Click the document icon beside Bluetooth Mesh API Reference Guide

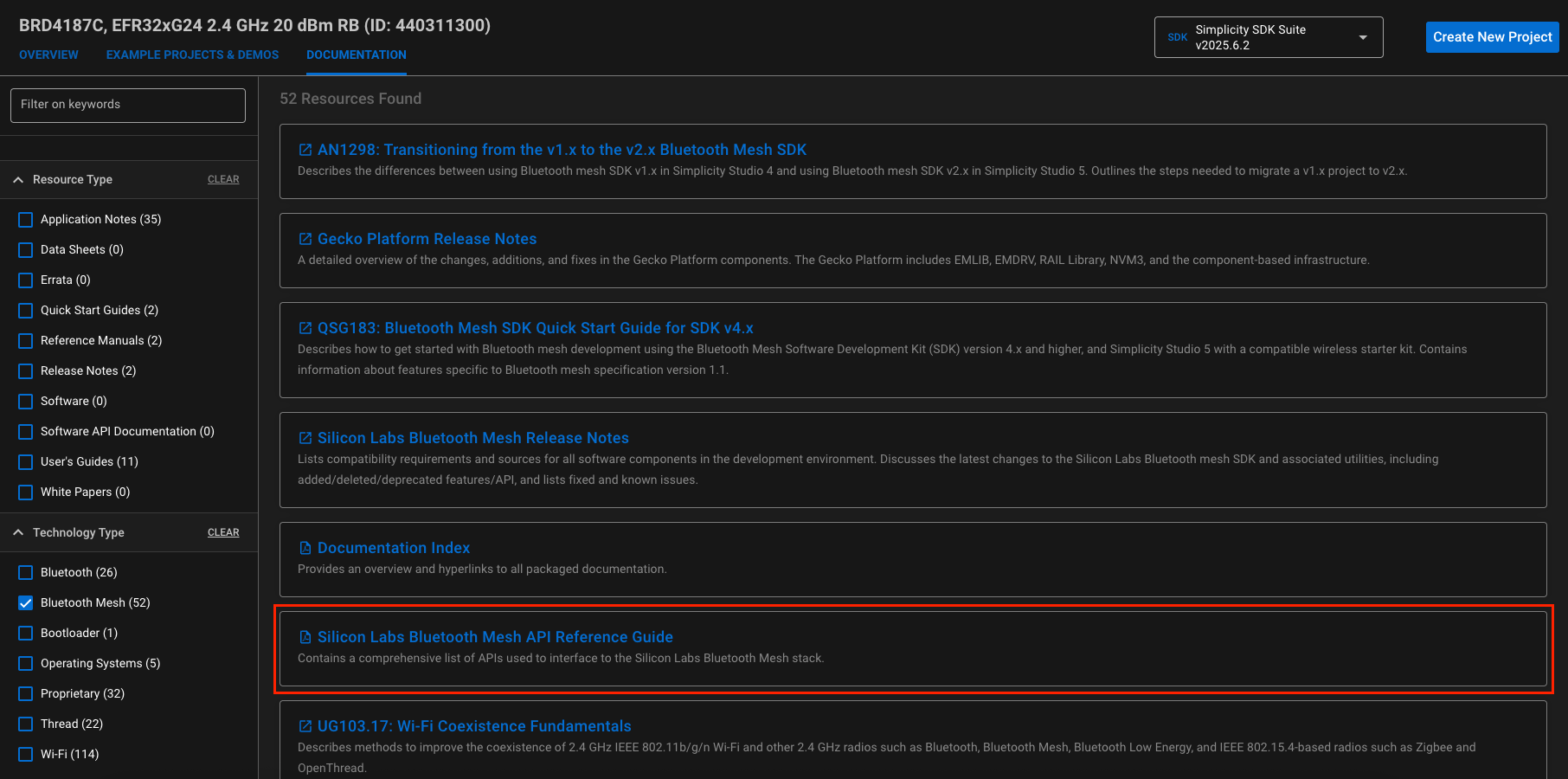point(305,636)
